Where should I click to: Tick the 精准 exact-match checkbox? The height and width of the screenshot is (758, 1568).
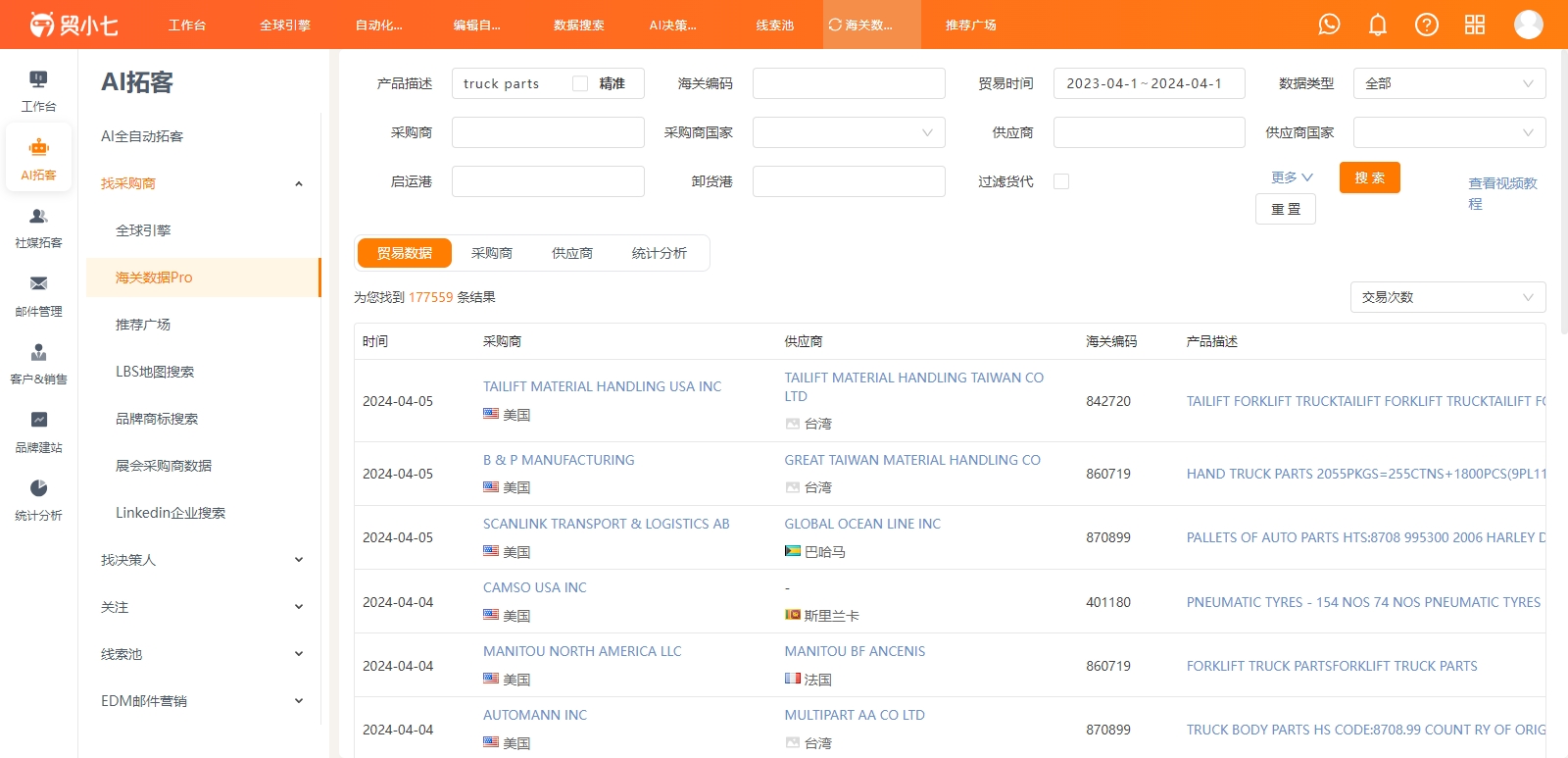tap(580, 83)
